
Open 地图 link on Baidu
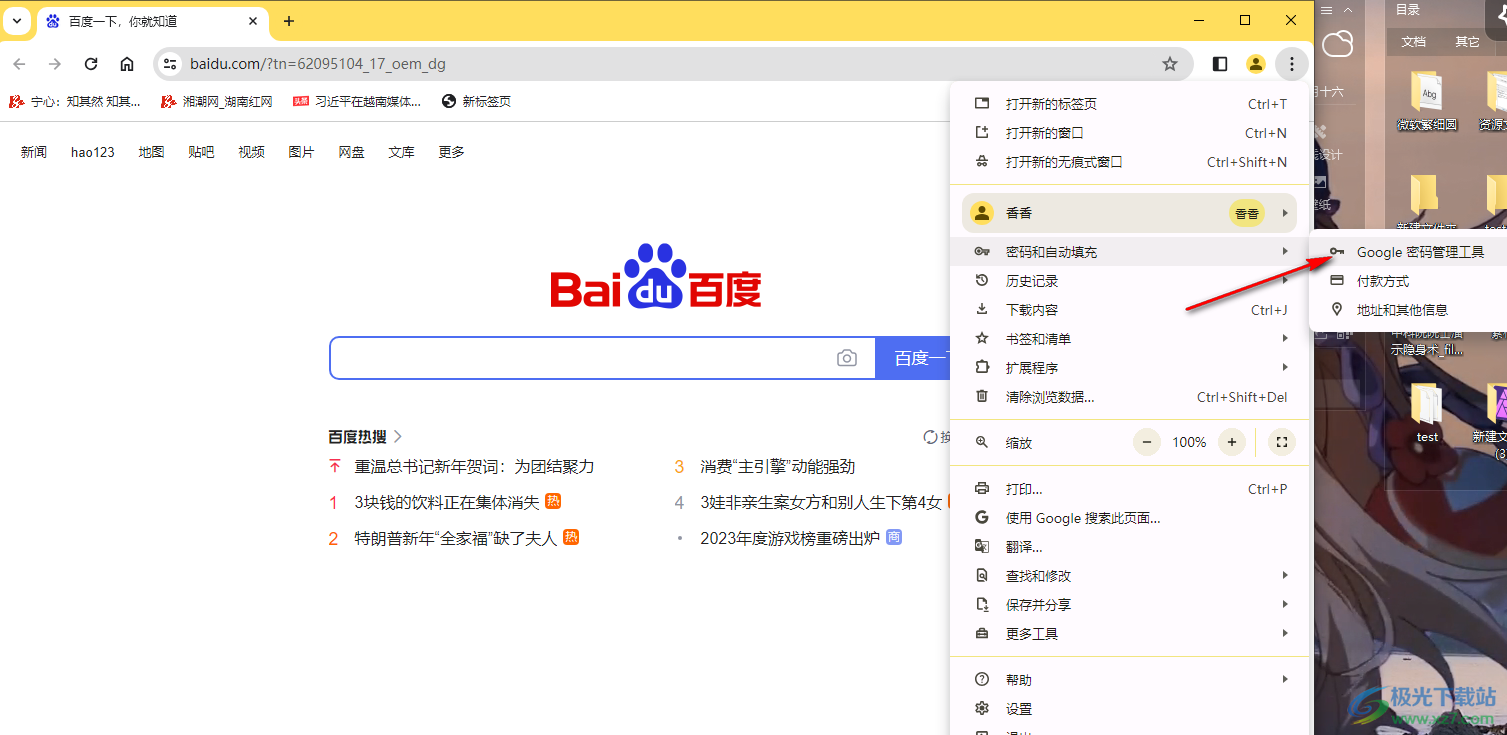(151, 152)
